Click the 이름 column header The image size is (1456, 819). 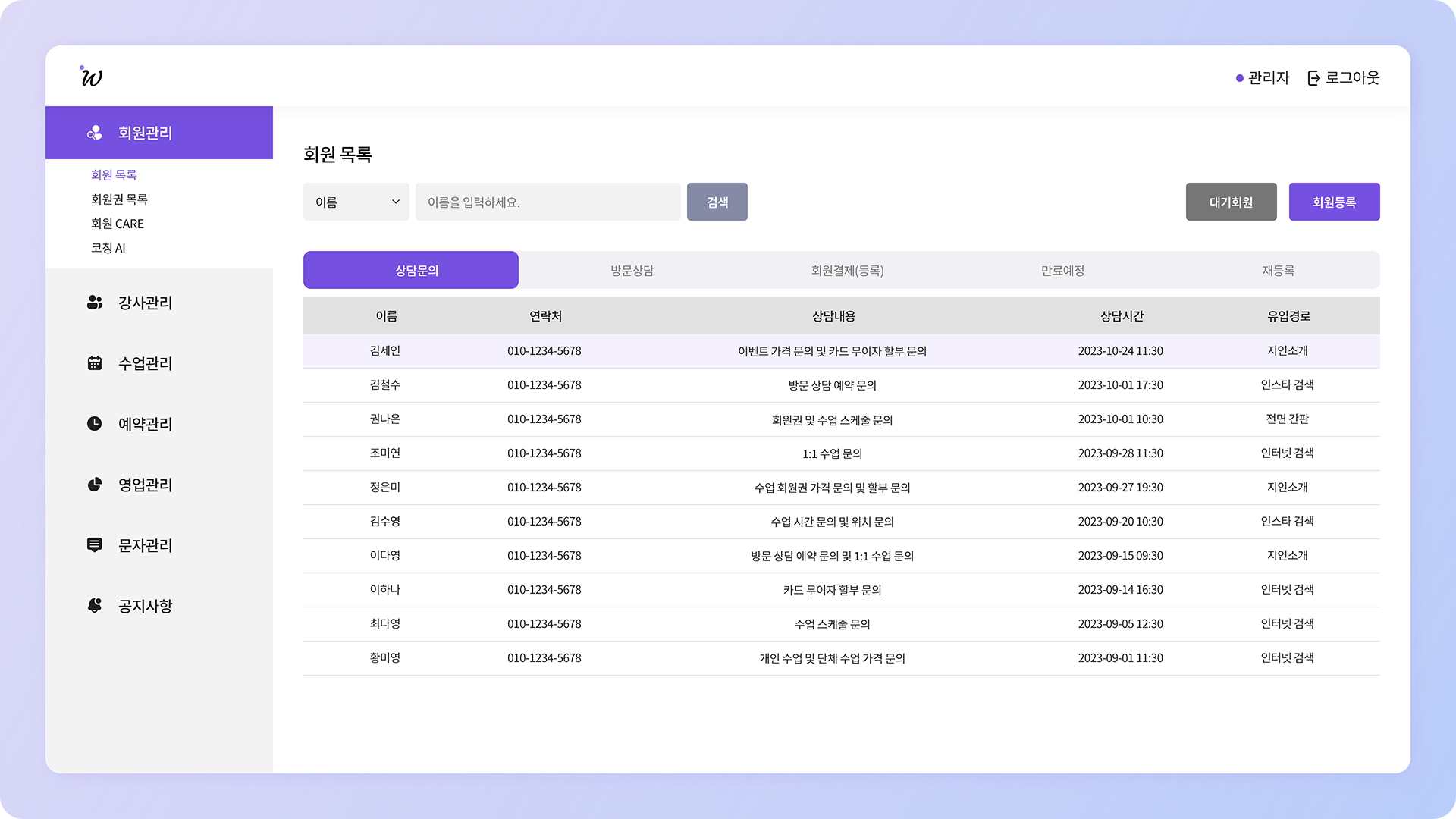click(x=386, y=316)
